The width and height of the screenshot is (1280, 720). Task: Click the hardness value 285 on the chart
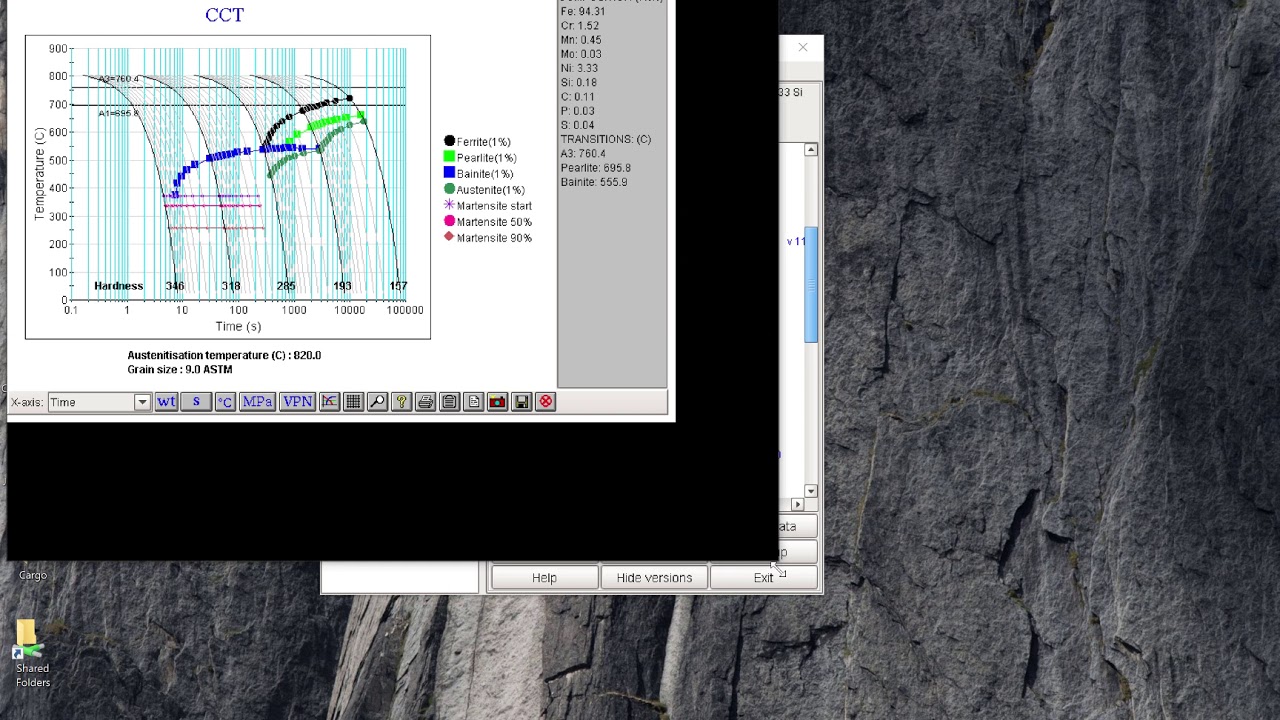286,286
